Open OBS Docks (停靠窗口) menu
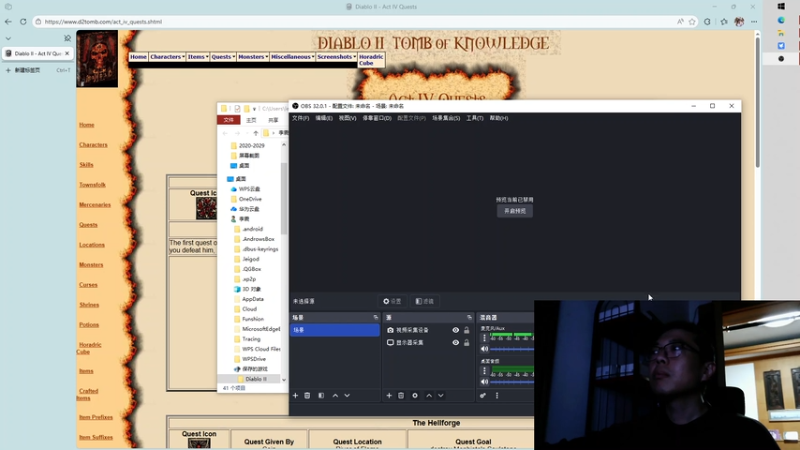 pos(377,118)
